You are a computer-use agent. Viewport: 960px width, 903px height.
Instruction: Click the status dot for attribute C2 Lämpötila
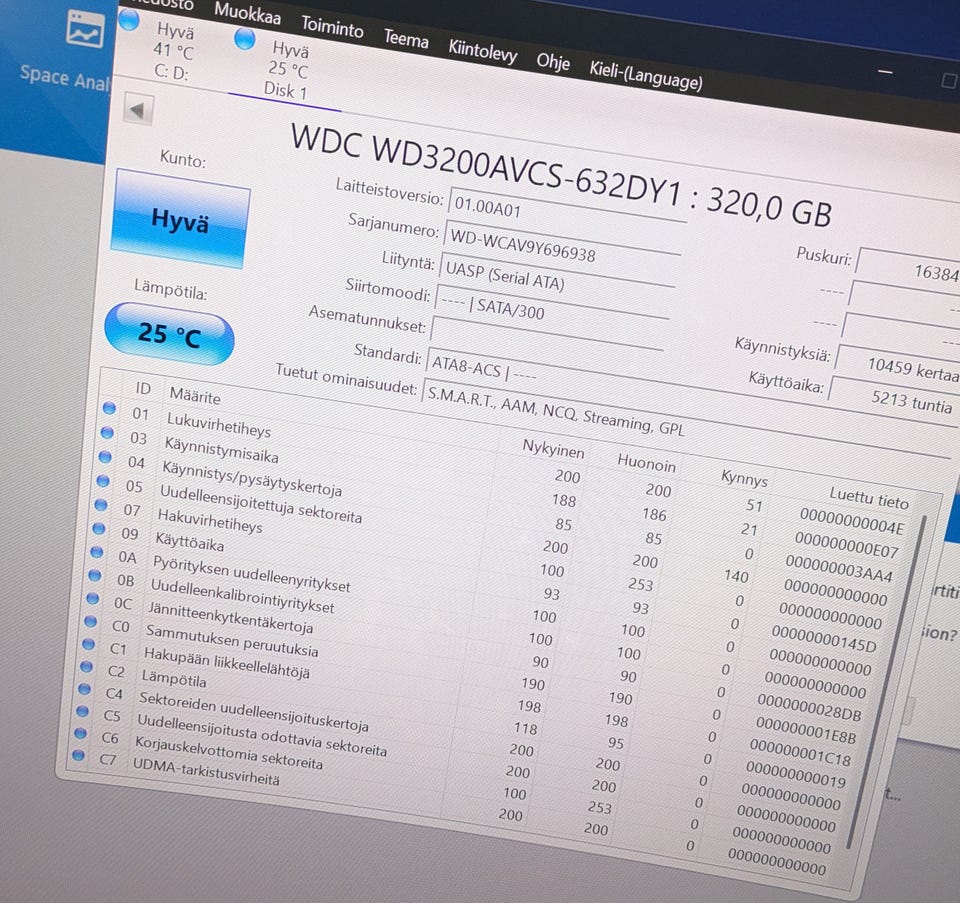pos(86,666)
